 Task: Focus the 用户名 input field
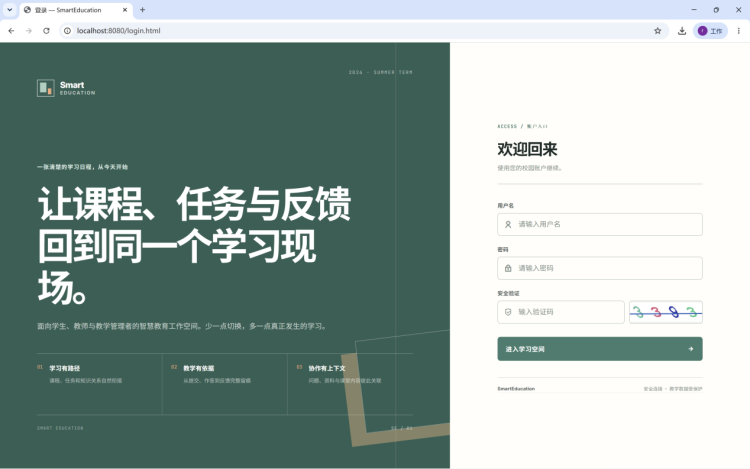[x=600, y=224]
